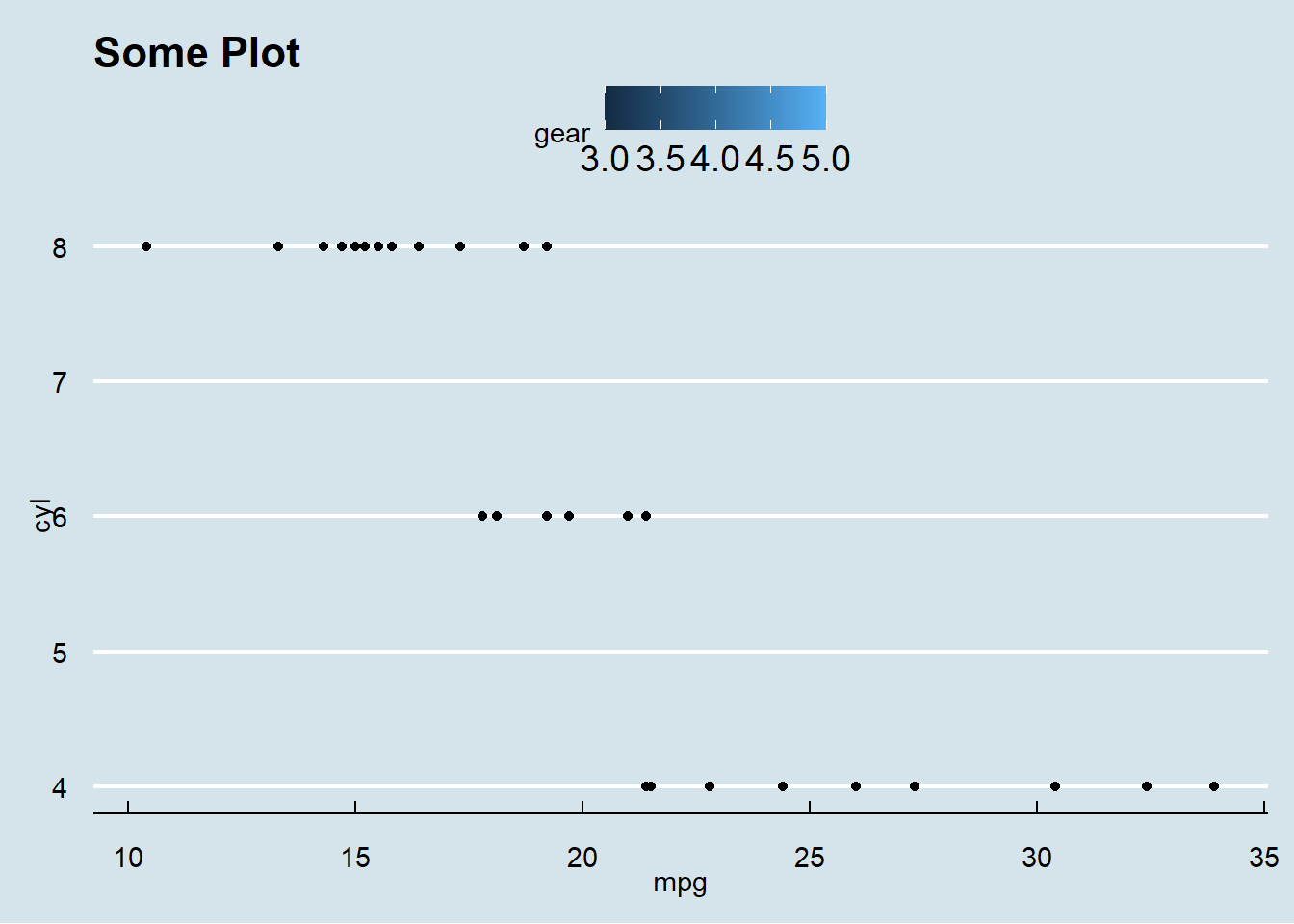Viewport: 1294px width, 924px height.
Task: Click the gear legend color gradient bar
Action: tap(714, 107)
